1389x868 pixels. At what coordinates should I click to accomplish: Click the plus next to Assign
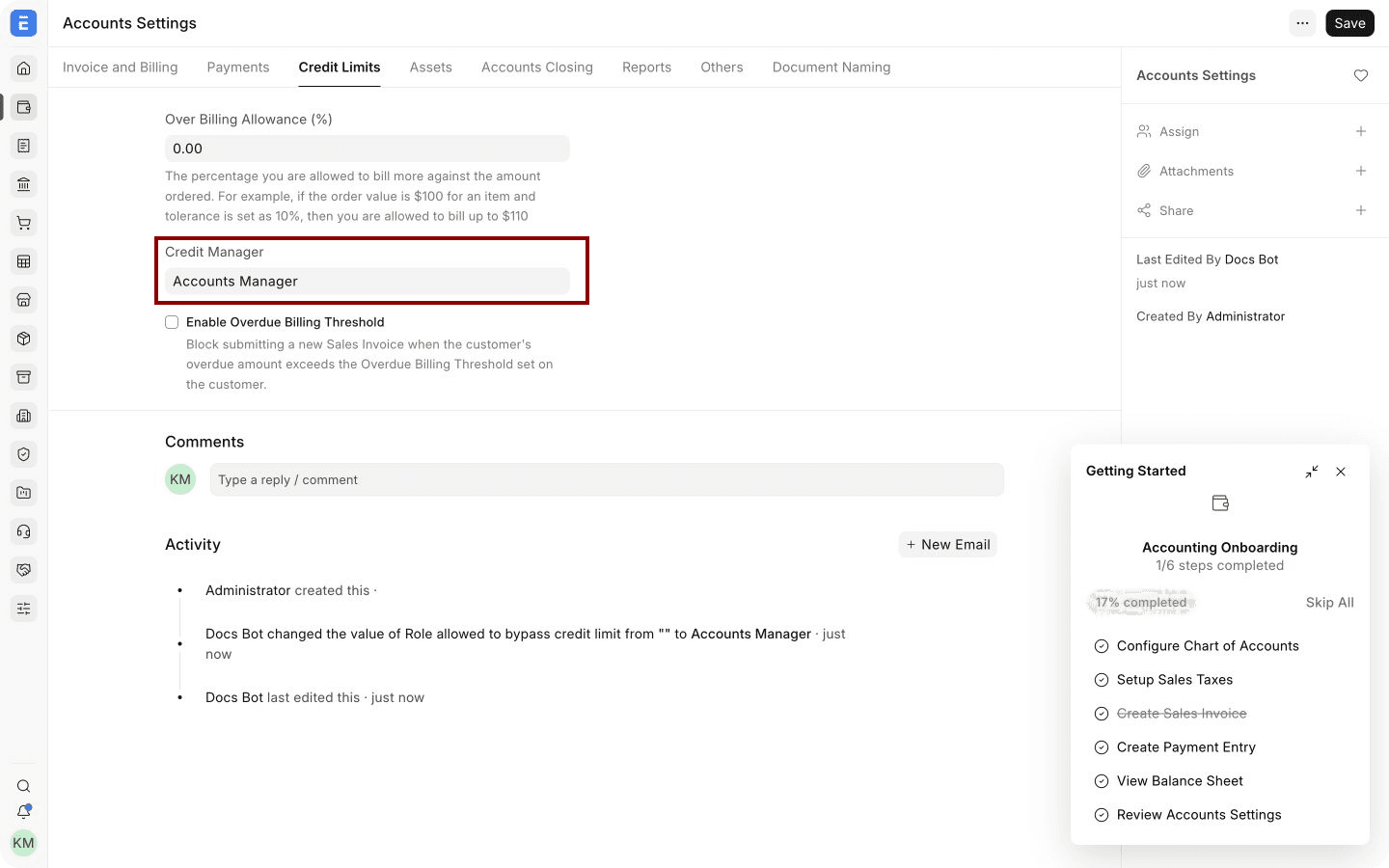point(1361,131)
